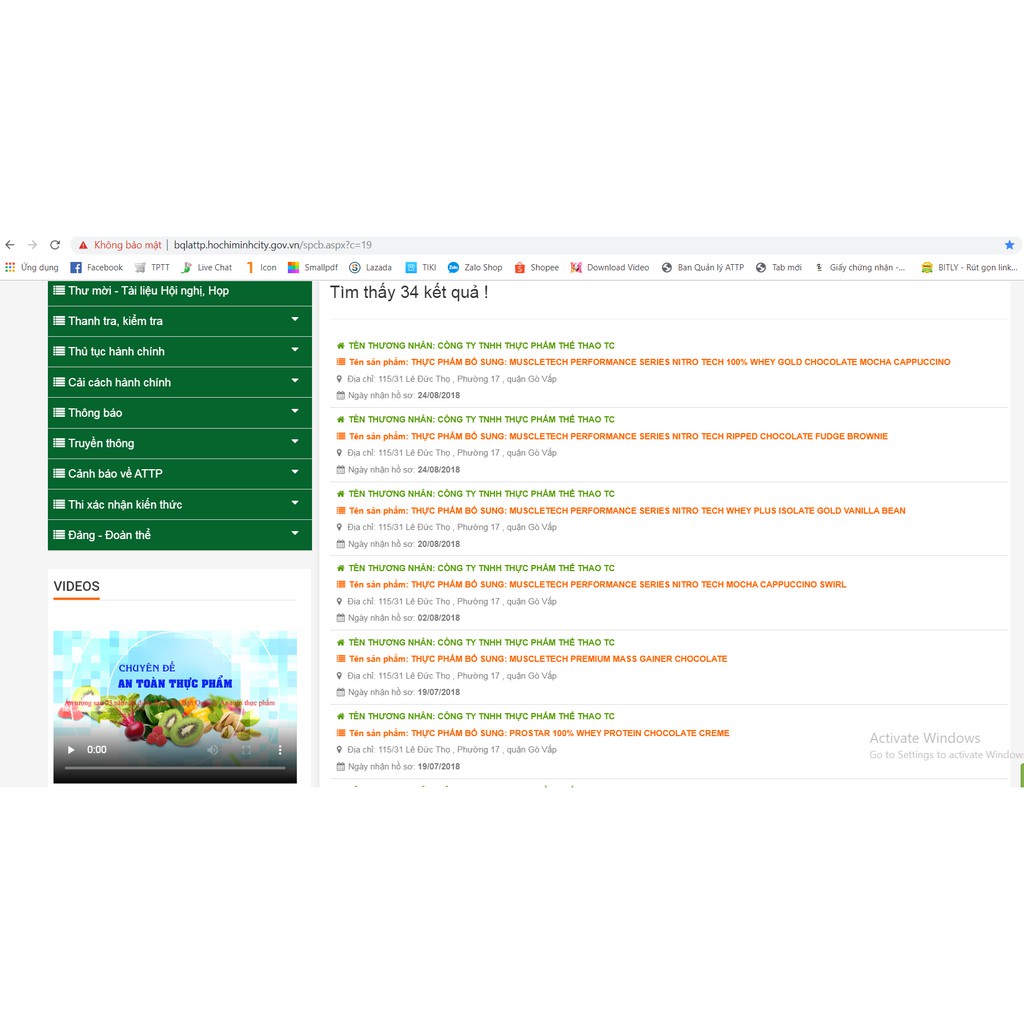Image resolution: width=1024 pixels, height=1024 pixels.
Task: Open the video player three-dot options menu
Action: 279,749
